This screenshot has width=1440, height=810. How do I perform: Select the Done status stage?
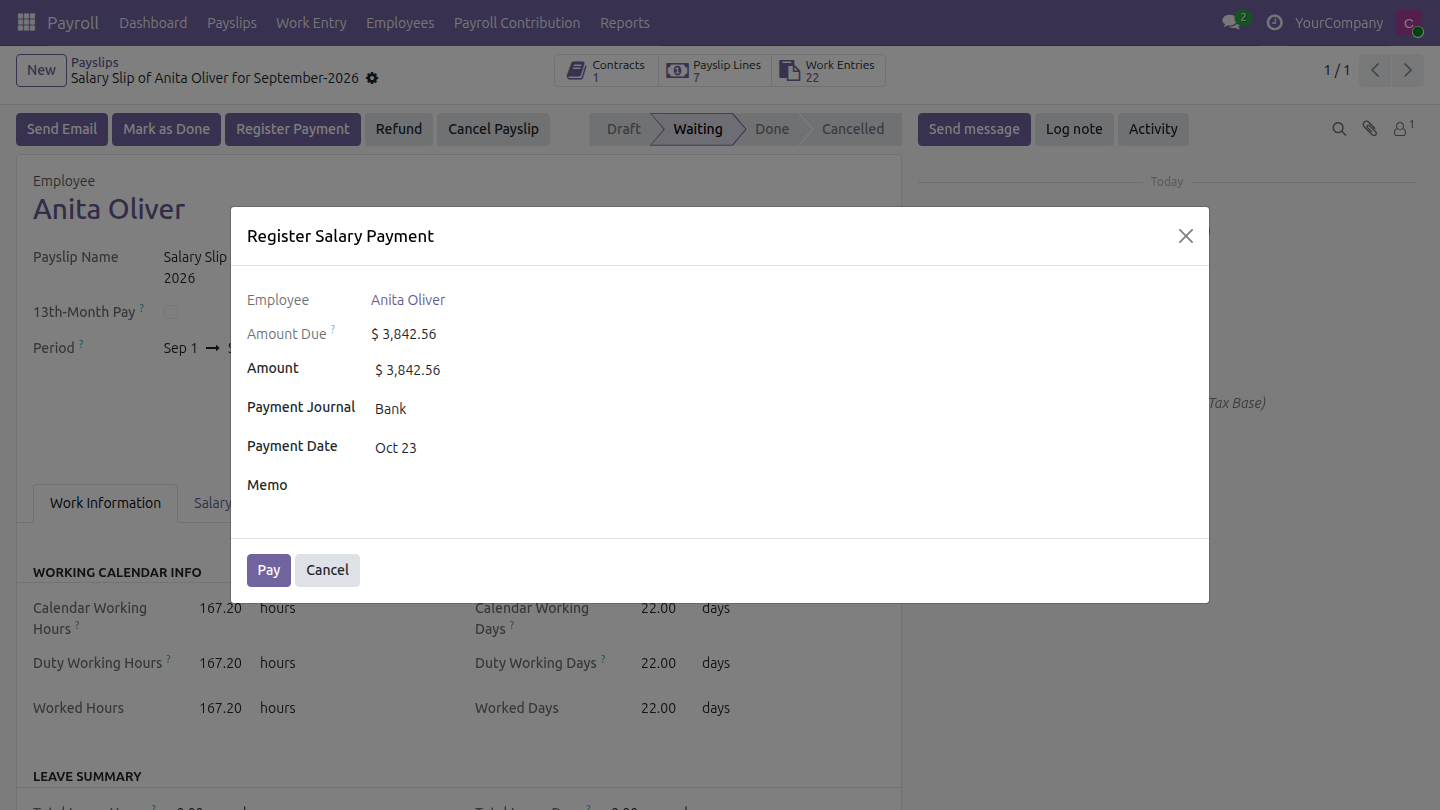pos(772,129)
